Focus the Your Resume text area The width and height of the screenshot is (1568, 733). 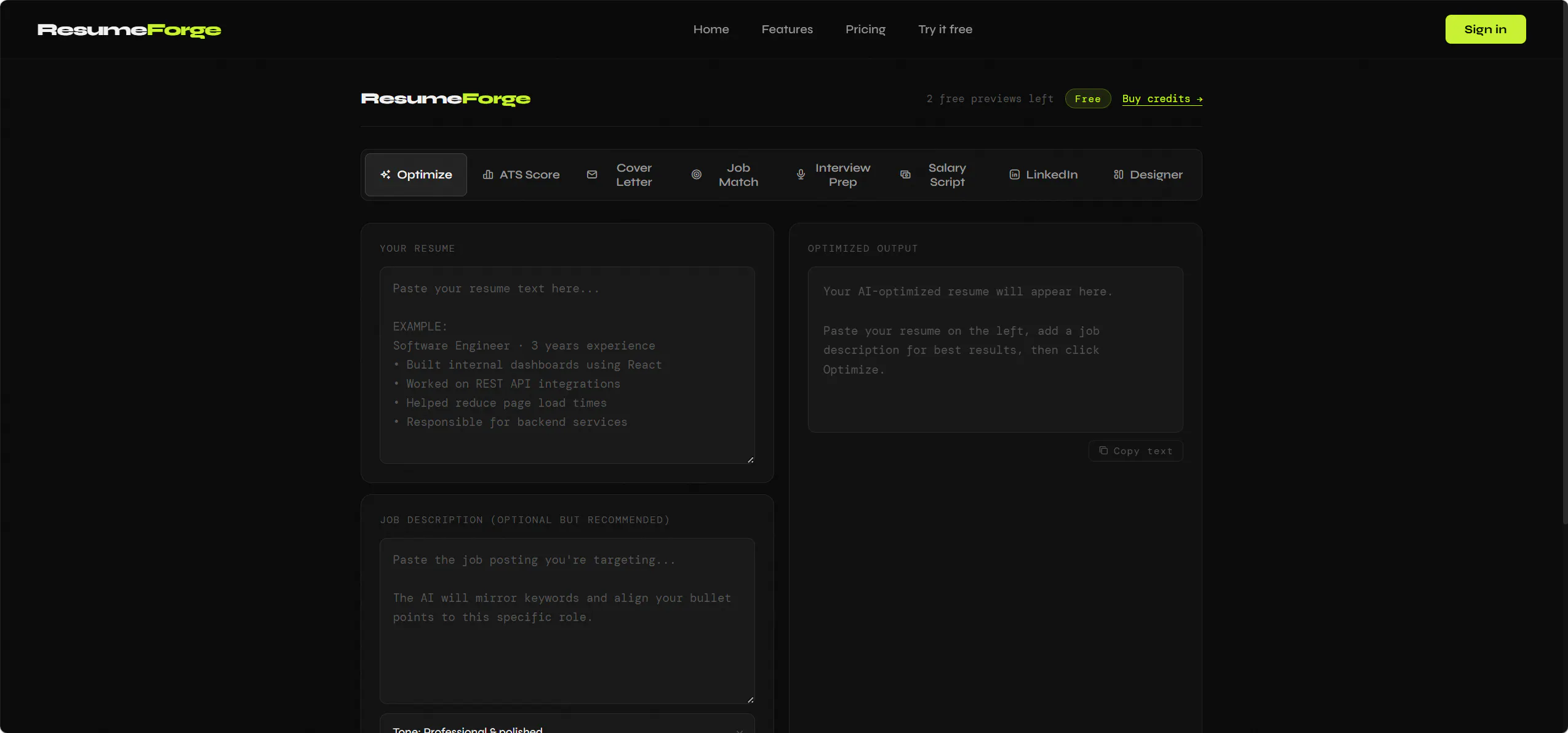pyautogui.click(x=567, y=365)
